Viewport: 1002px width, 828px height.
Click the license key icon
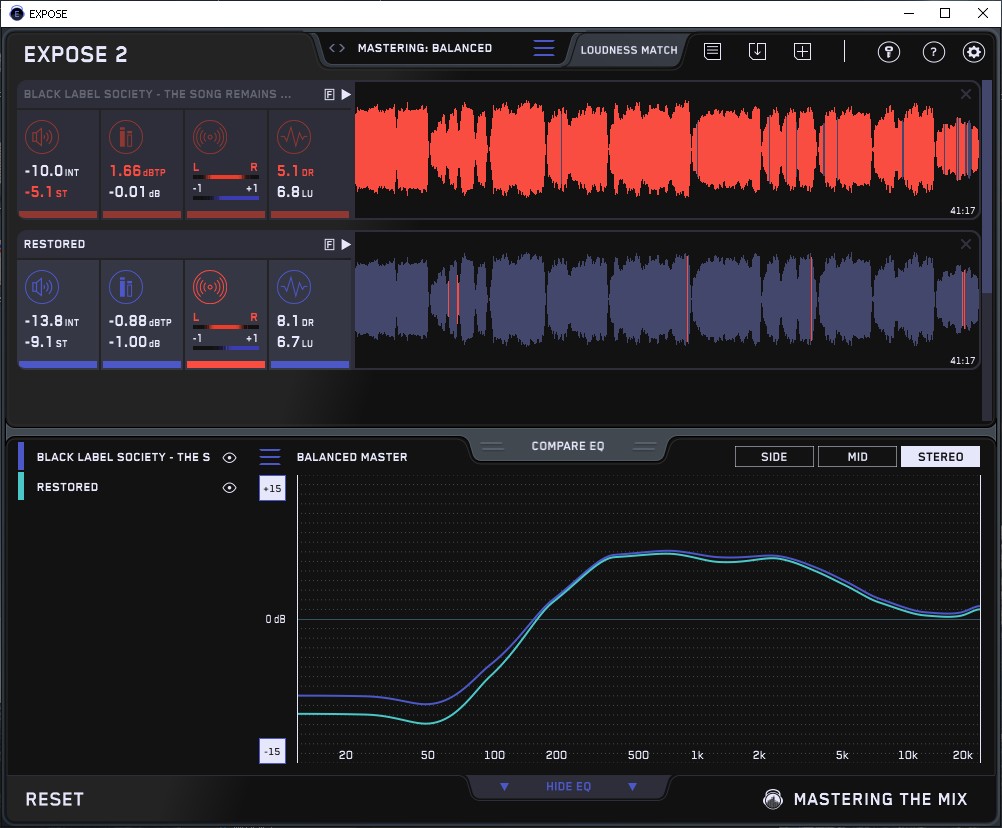889,52
